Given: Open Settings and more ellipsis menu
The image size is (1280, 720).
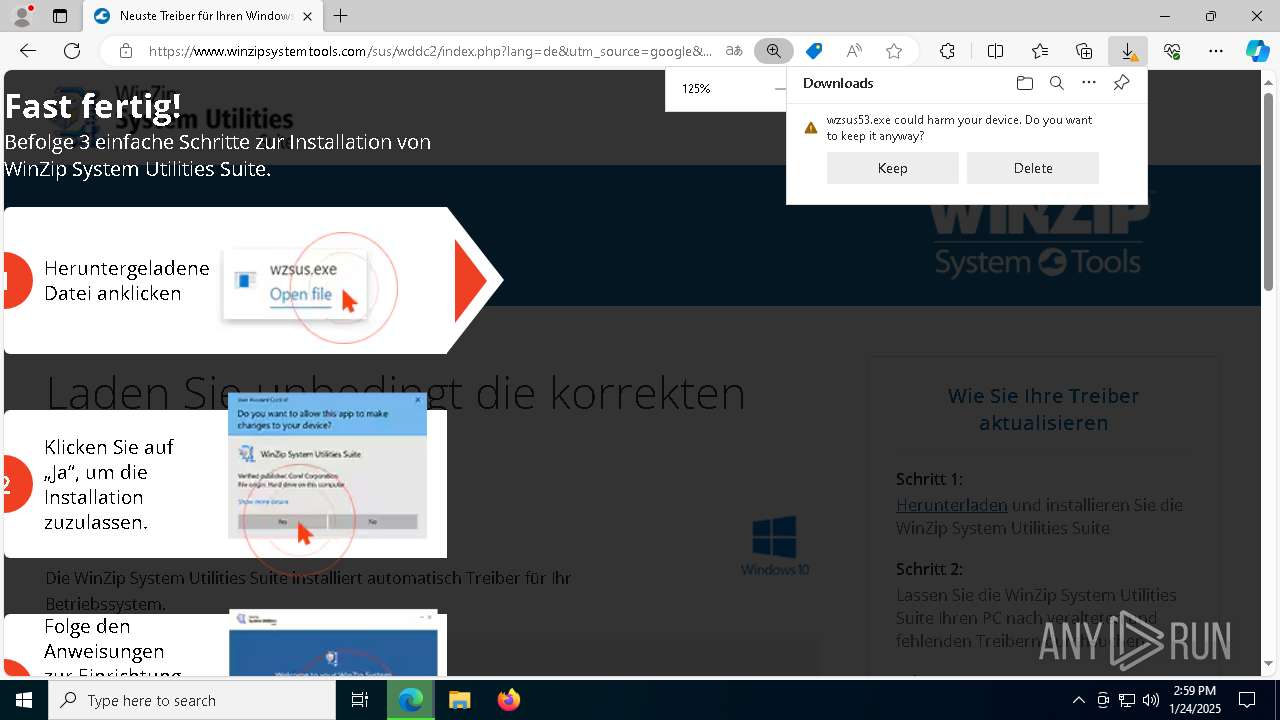Looking at the screenshot, I should pyautogui.click(x=1216, y=51).
